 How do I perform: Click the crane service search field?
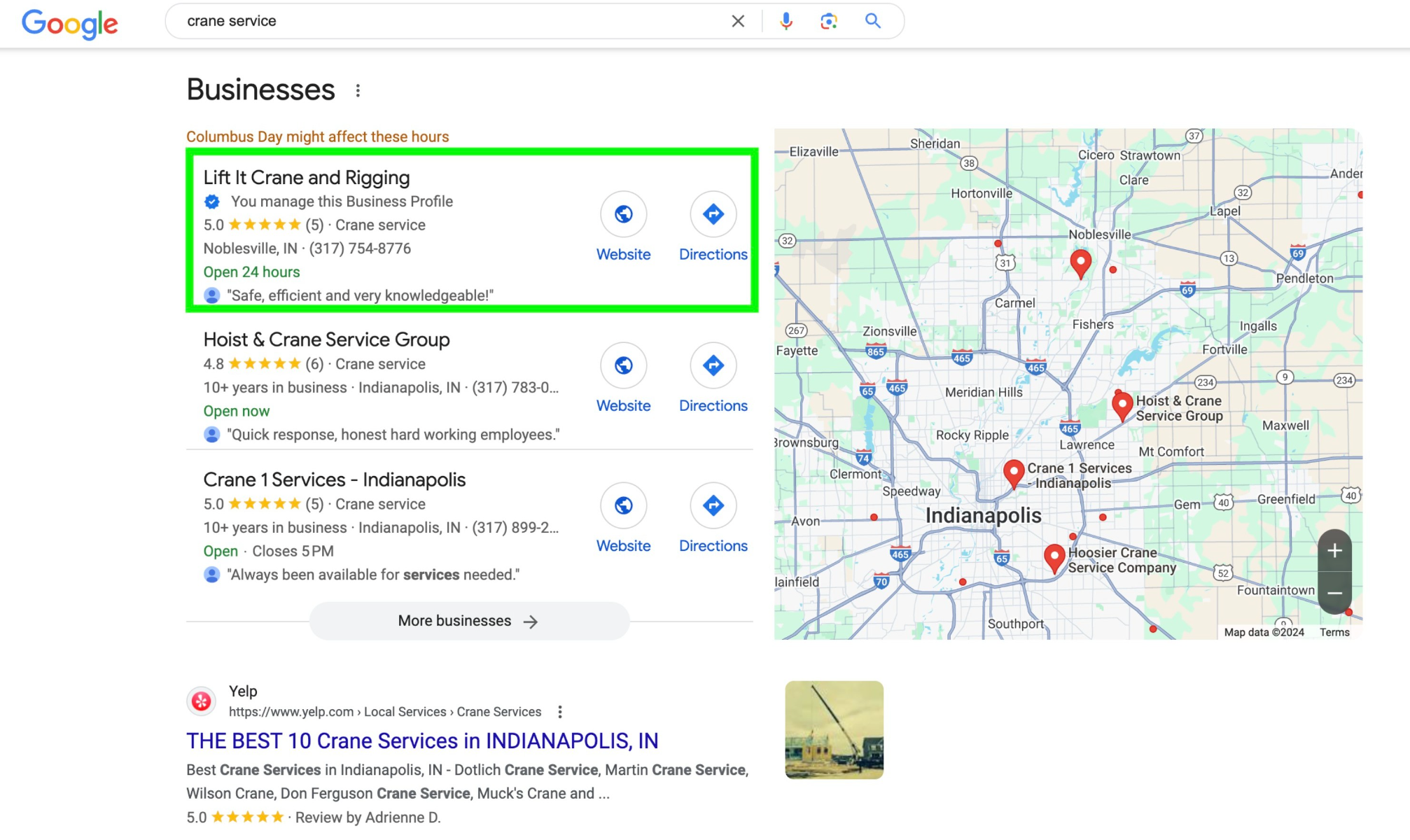[x=448, y=21]
